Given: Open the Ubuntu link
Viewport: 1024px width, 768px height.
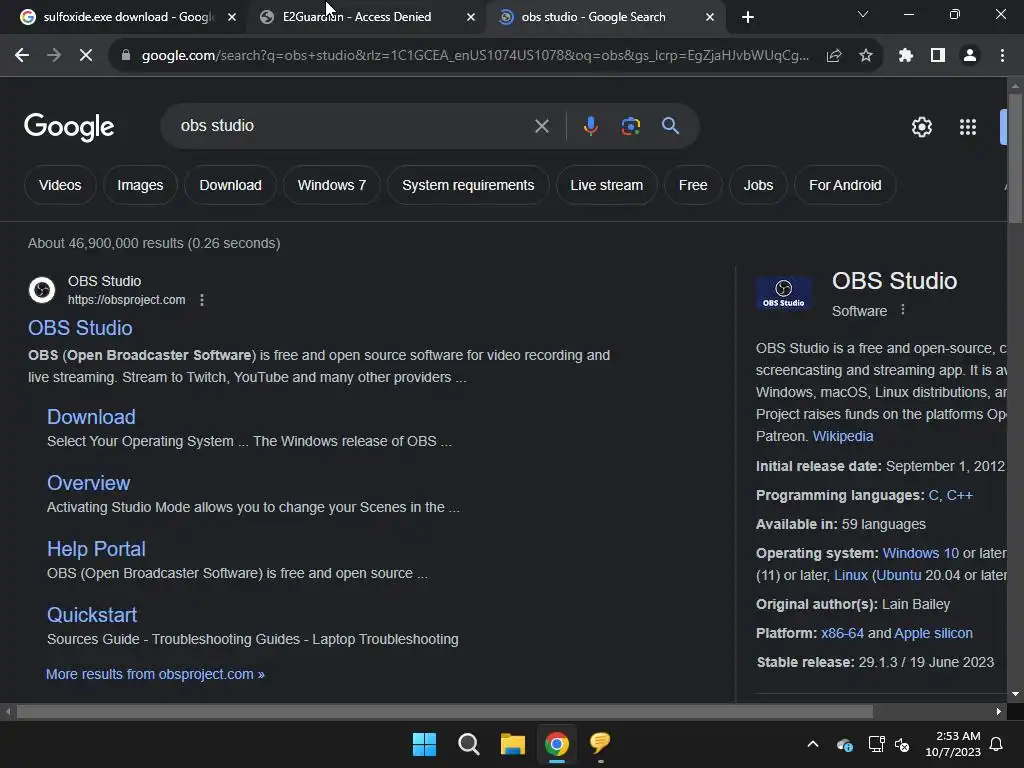Looking at the screenshot, I should point(899,575).
